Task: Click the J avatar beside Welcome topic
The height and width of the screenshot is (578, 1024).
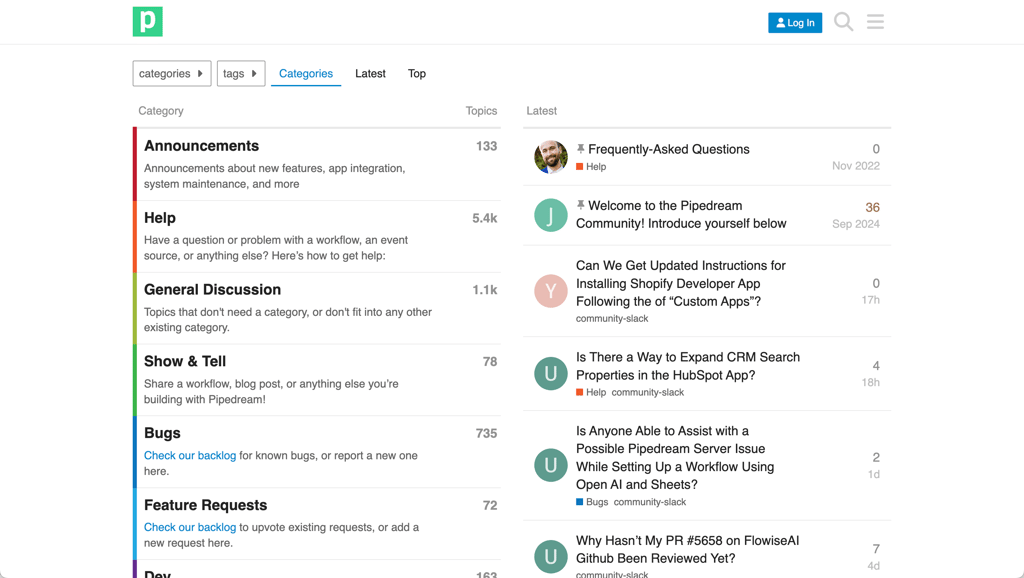Action: tap(551, 215)
